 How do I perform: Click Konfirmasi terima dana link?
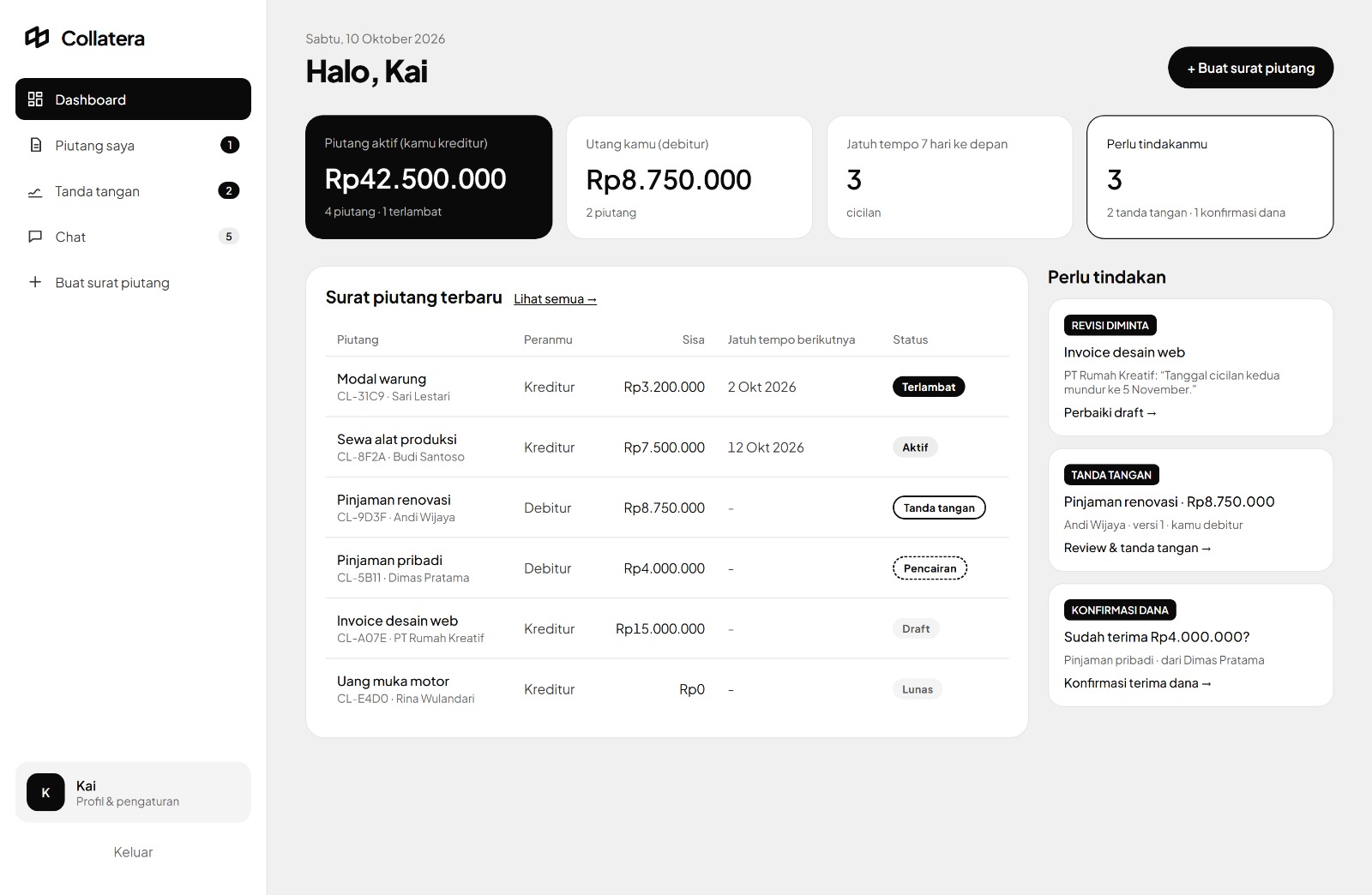click(1138, 683)
